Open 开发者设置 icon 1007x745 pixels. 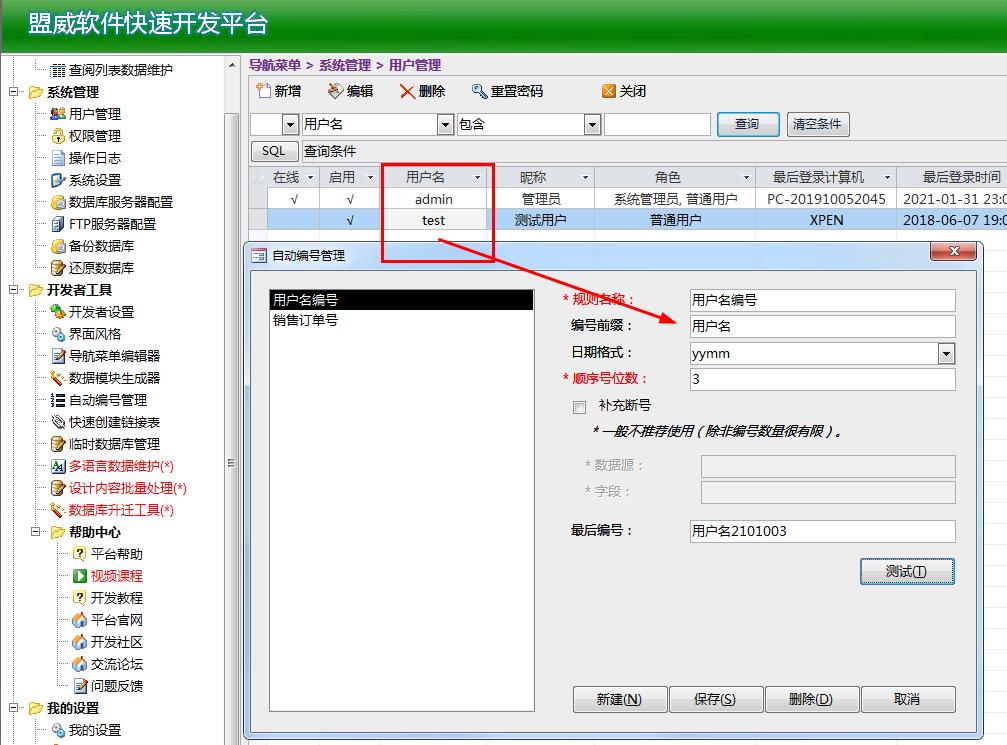coord(58,312)
